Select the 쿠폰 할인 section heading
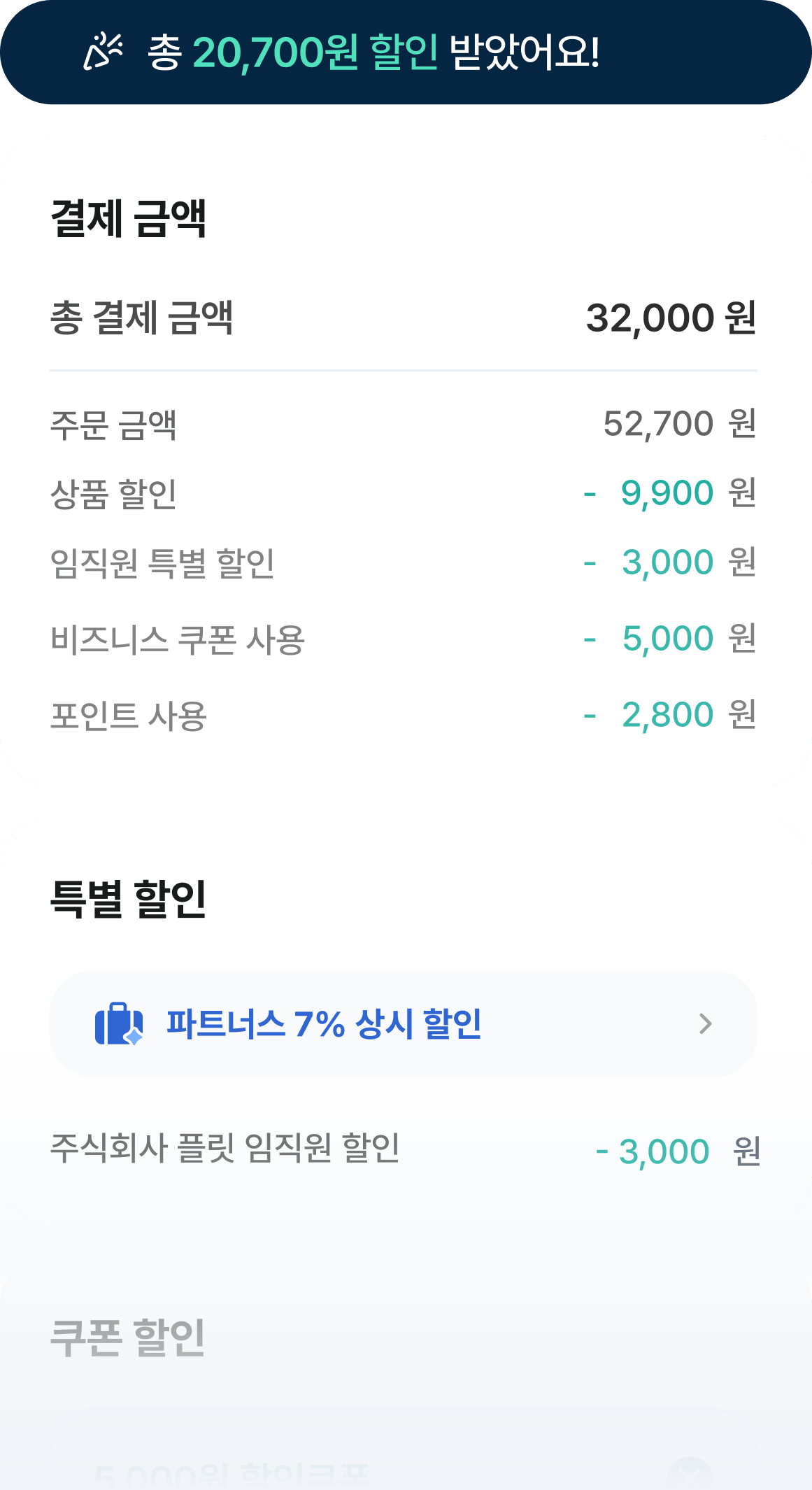This screenshot has height=1490, width=812. tap(128, 1337)
